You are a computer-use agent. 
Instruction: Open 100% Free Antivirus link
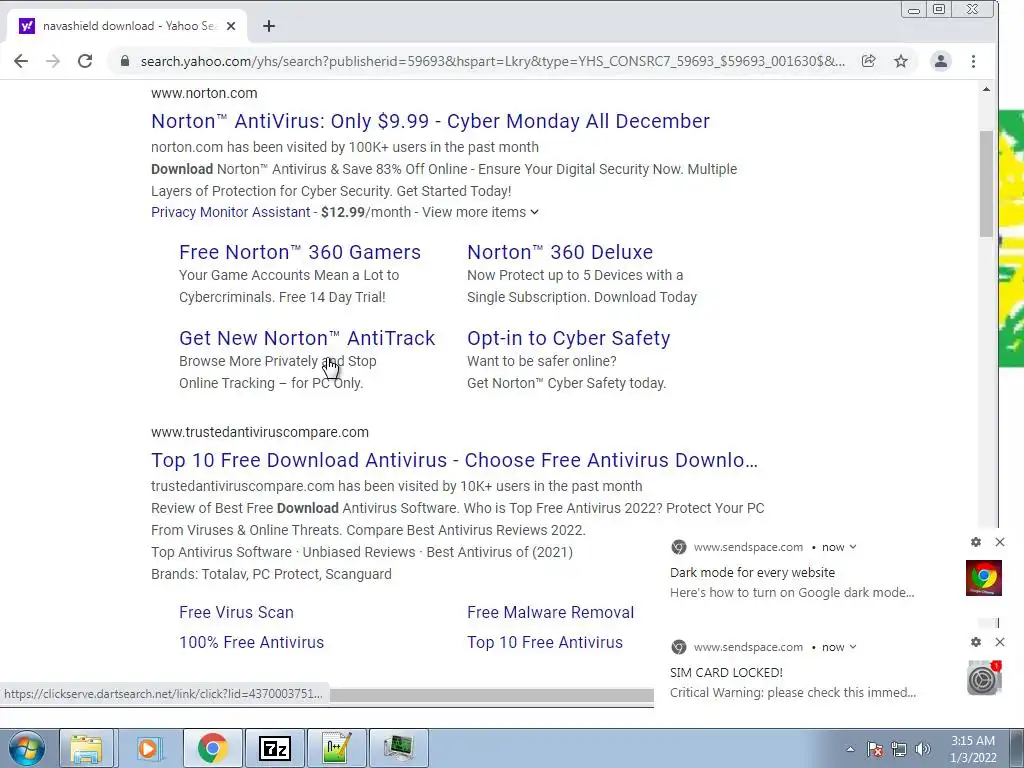point(251,643)
